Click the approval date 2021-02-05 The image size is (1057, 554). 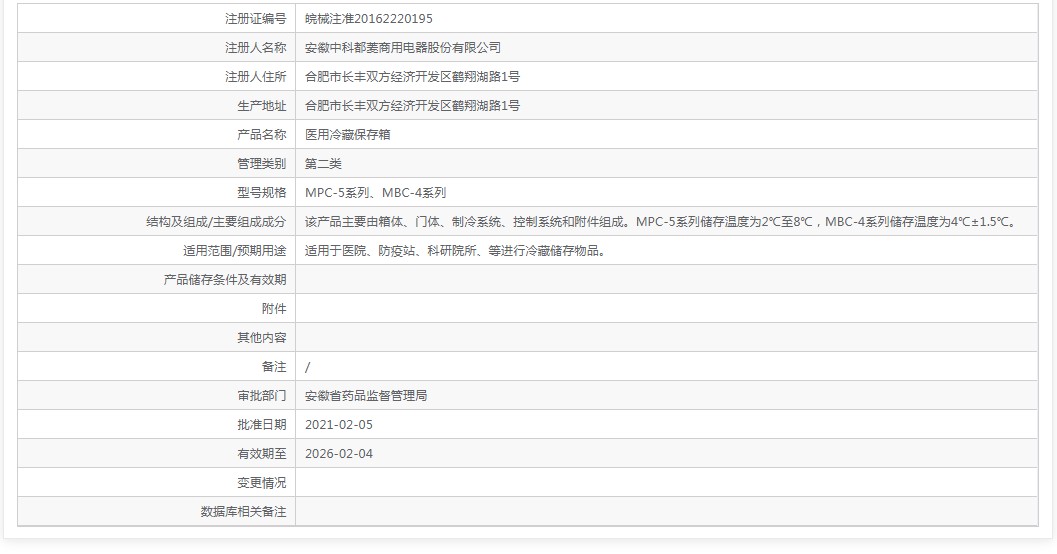pos(338,425)
